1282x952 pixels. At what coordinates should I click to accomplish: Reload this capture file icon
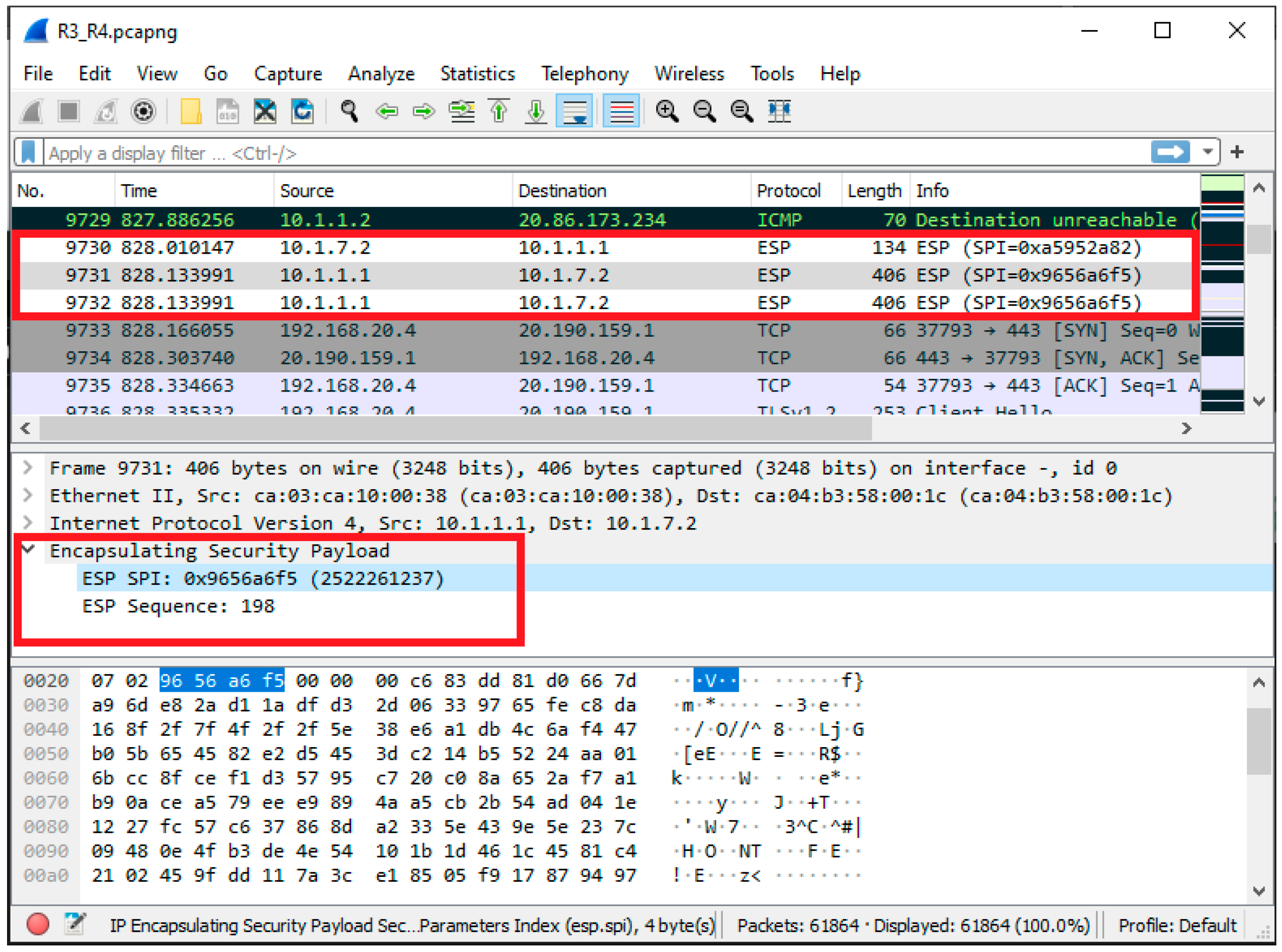pos(302,111)
